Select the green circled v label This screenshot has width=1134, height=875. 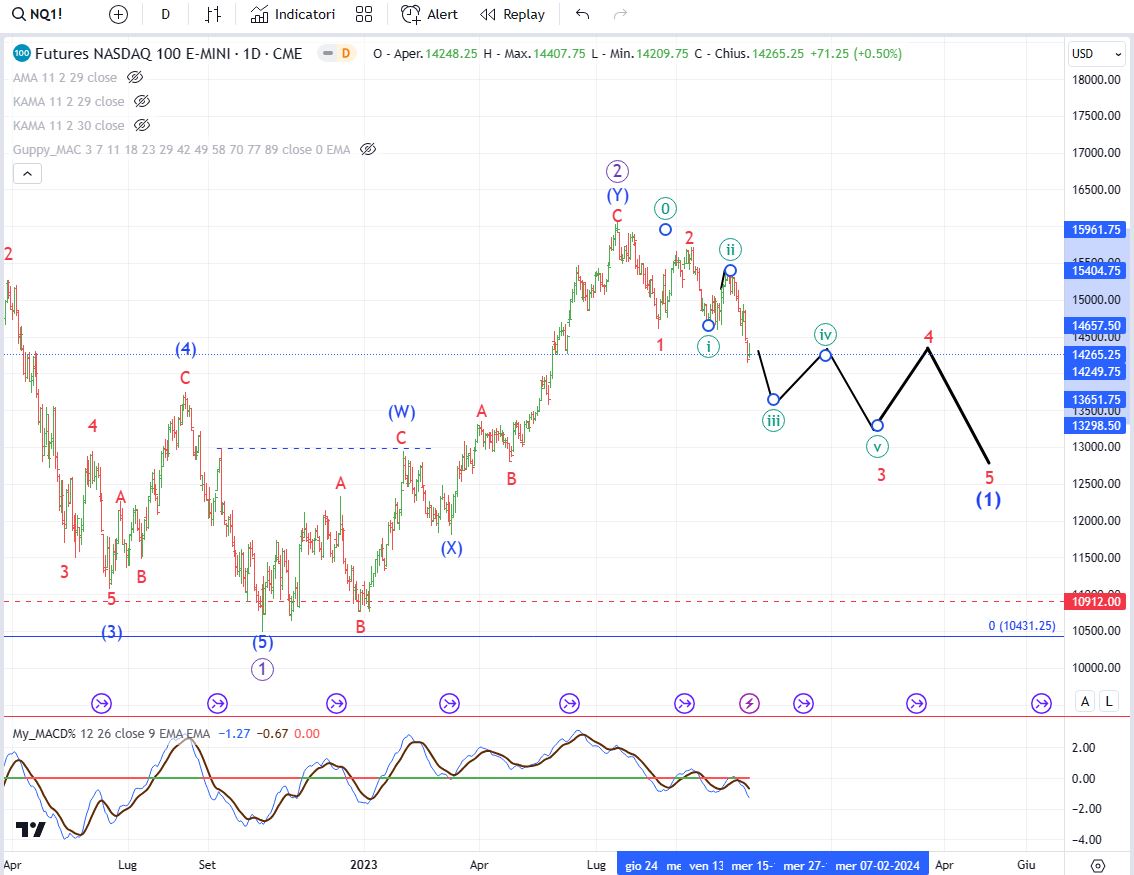click(x=877, y=447)
